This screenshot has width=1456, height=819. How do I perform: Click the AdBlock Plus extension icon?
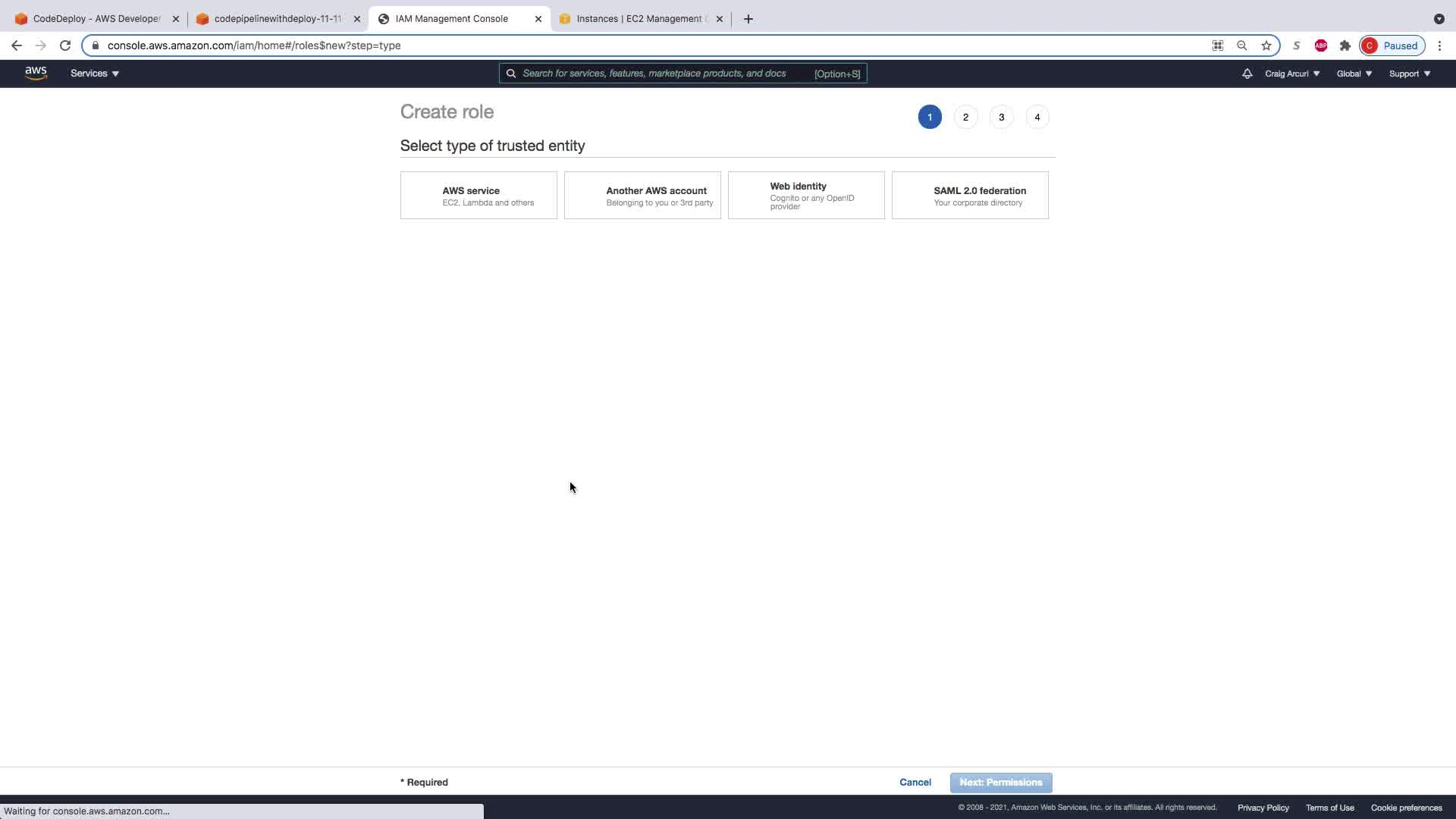[x=1321, y=45]
